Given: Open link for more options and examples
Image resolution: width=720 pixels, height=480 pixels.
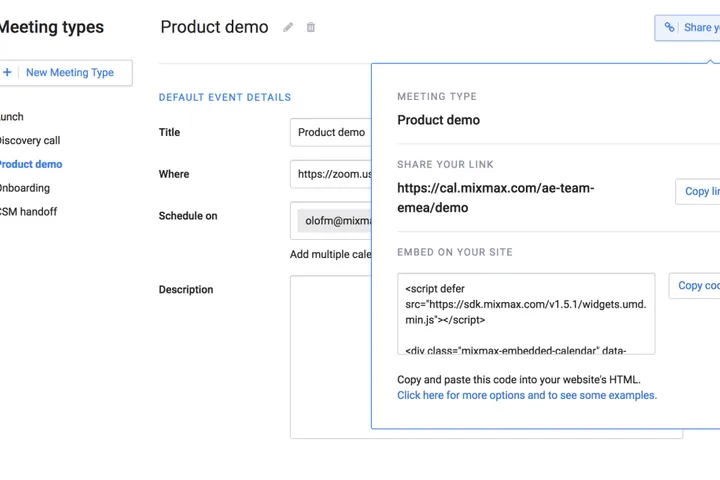Looking at the screenshot, I should point(527,395).
